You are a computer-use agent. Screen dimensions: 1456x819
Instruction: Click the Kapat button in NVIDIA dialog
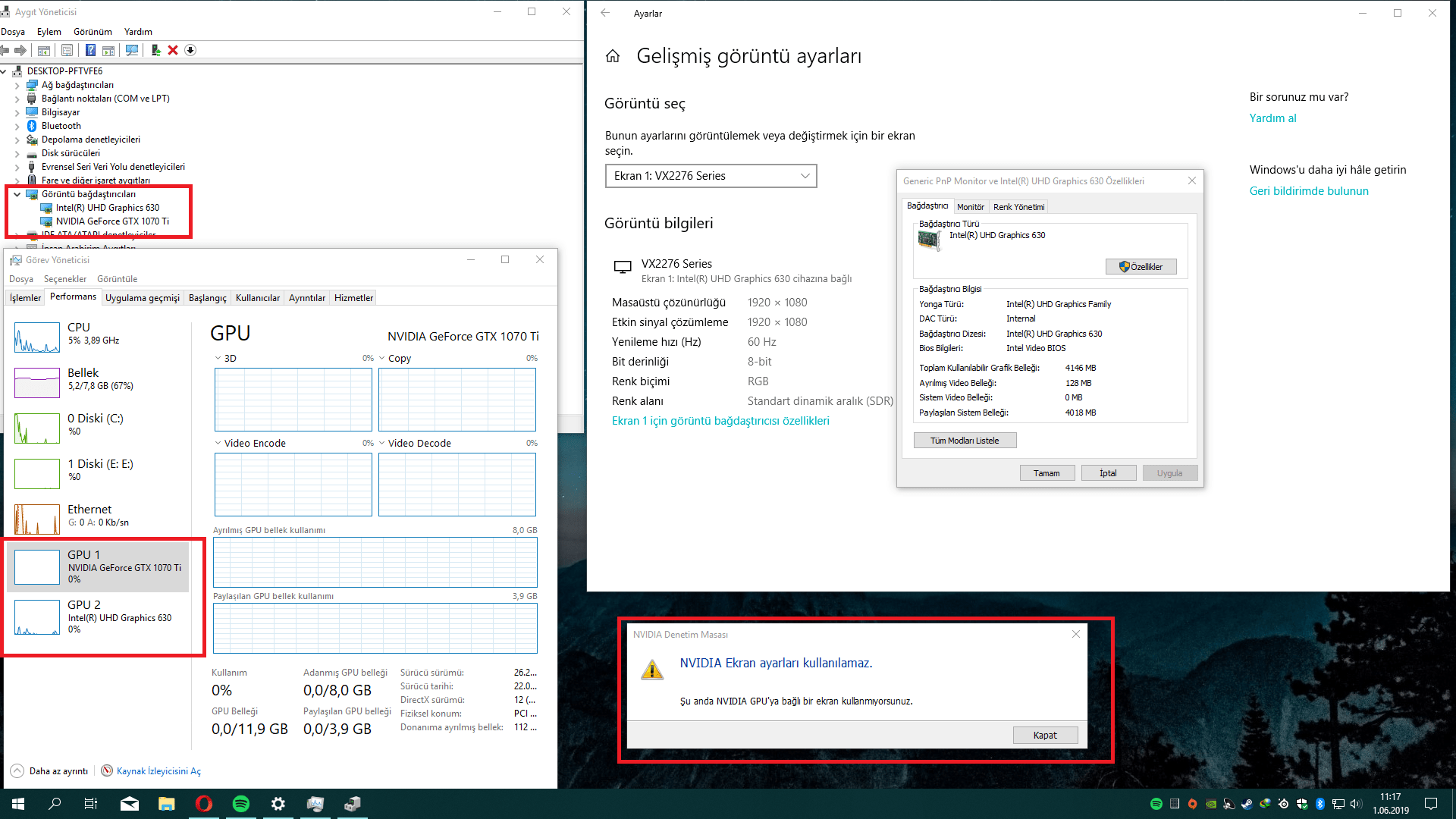(x=1044, y=735)
